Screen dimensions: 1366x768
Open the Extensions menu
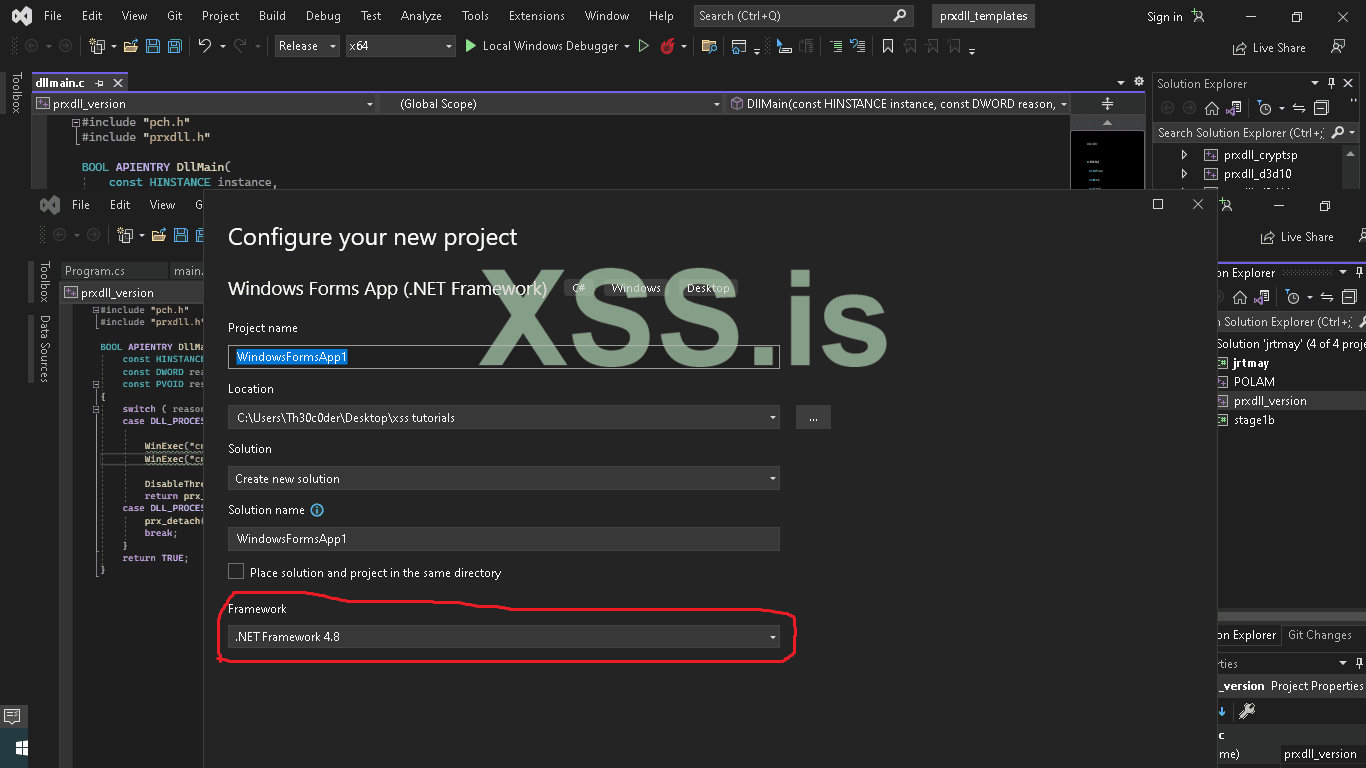click(x=537, y=16)
